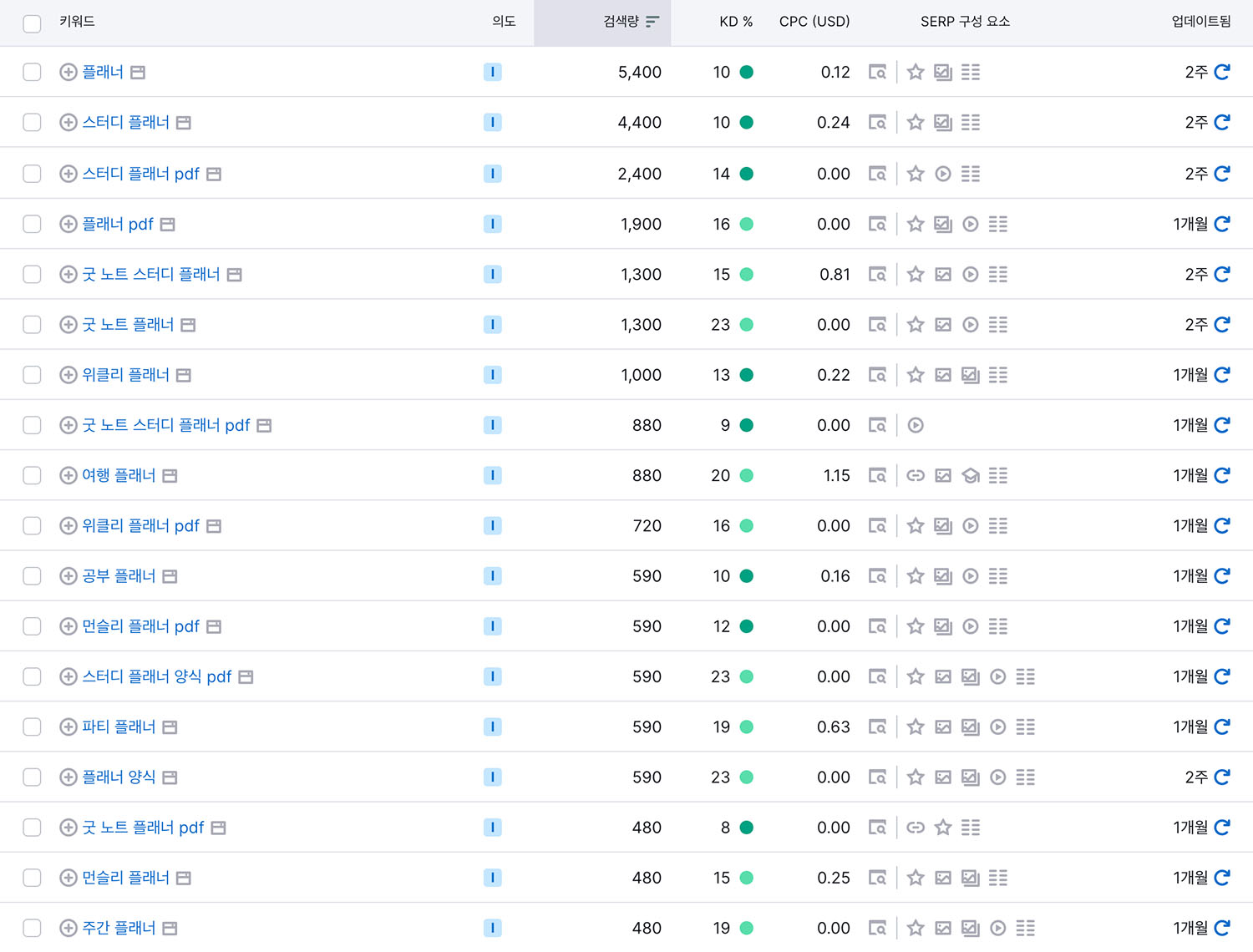Screen dimensions: 1253x952
Task: Click the video icon in 굿 노트 스터디 플래너 pdf row
Action: (x=916, y=425)
